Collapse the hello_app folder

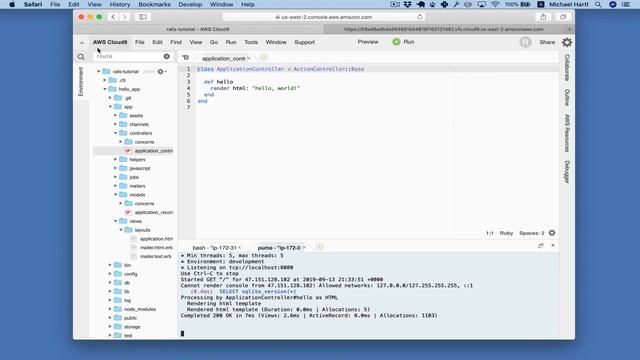tap(105, 89)
